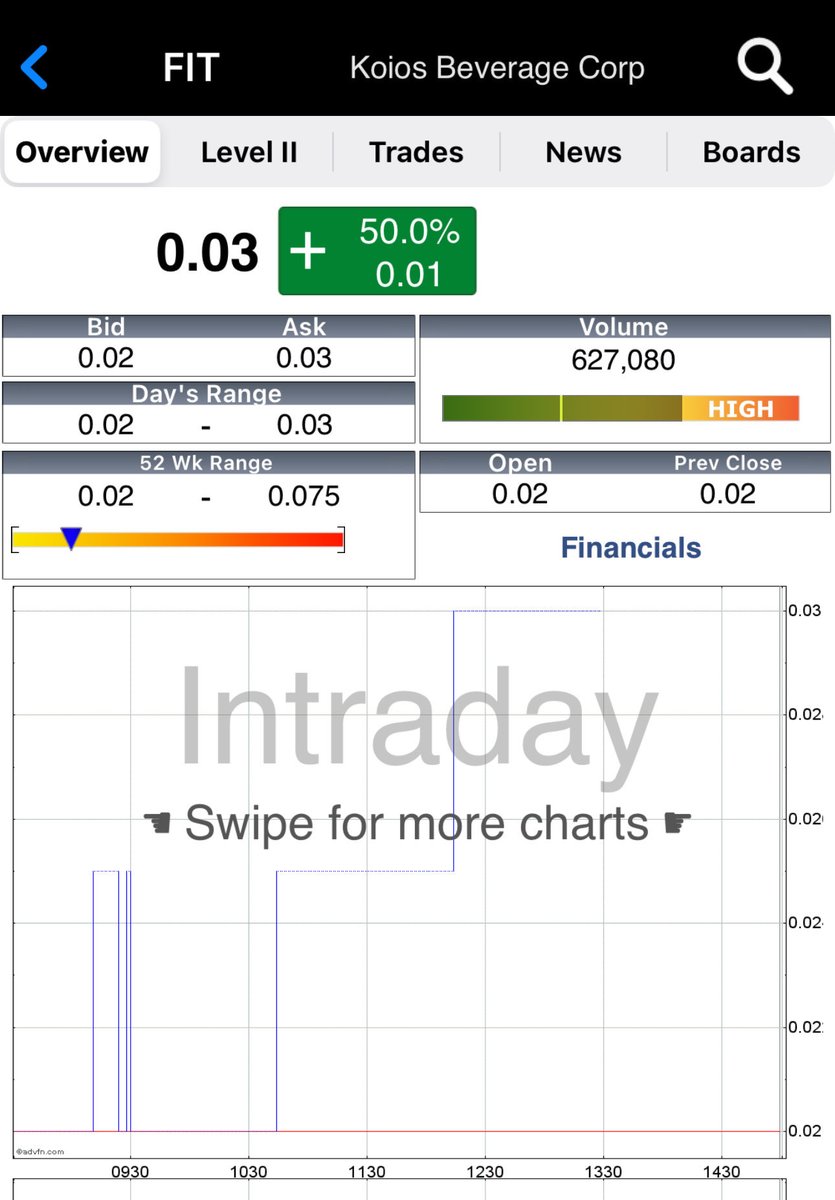Viewport: 835px width, 1200px height.
Task: Open the Financials link
Action: (631, 547)
